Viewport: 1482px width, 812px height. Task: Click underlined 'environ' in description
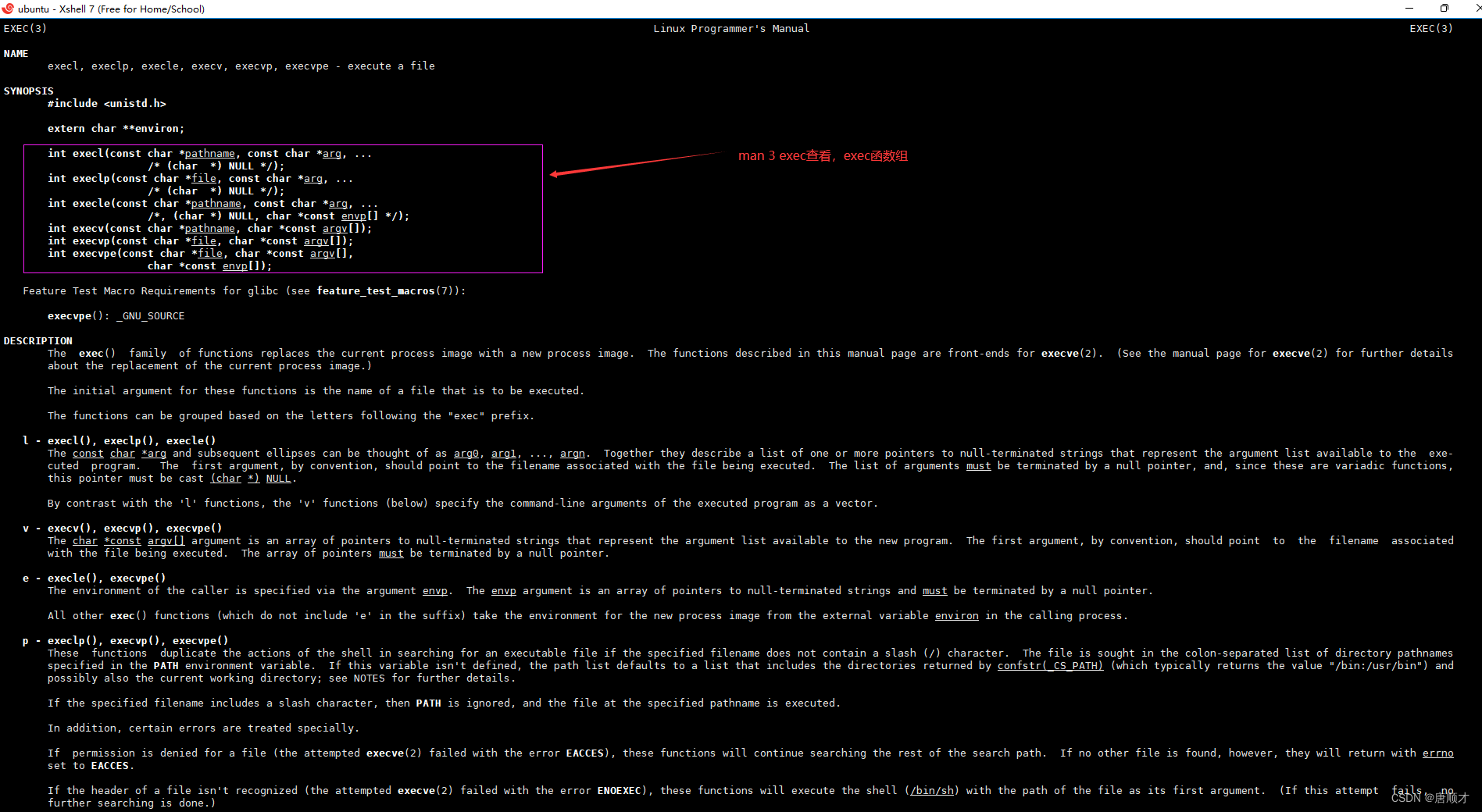tap(957, 616)
